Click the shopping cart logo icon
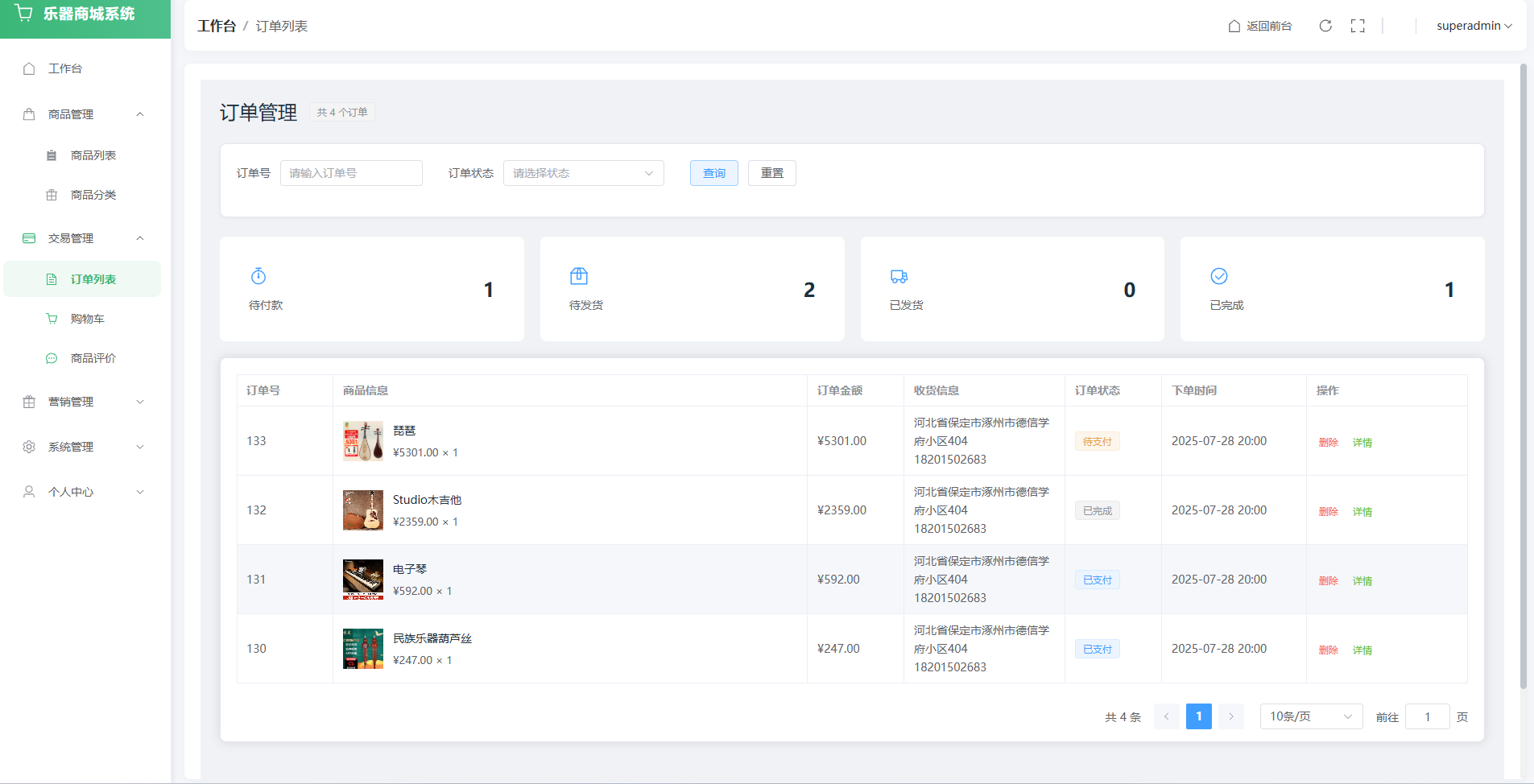 tap(24, 14)
